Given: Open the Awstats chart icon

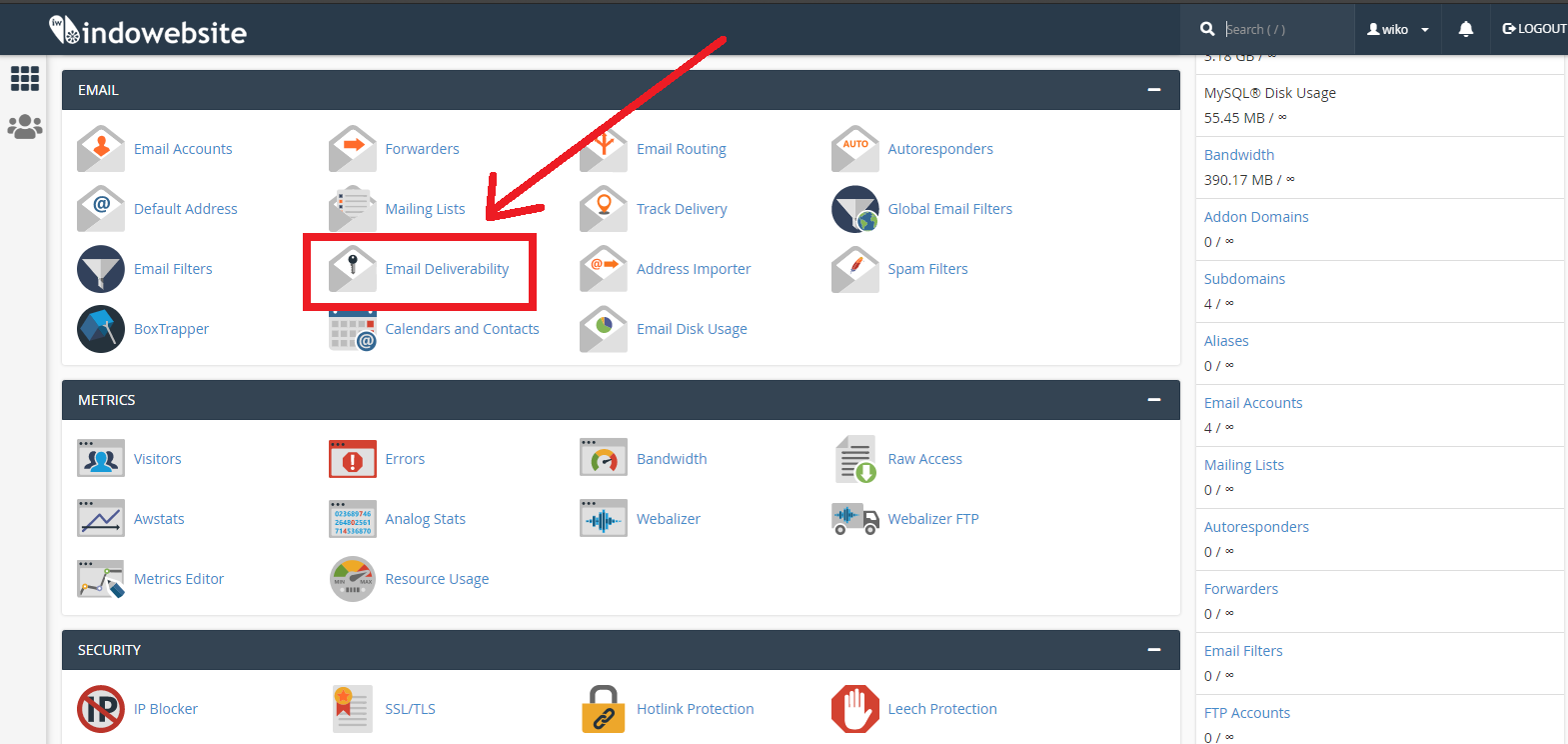Looking at the screenshot, I should tap(101, 519).
